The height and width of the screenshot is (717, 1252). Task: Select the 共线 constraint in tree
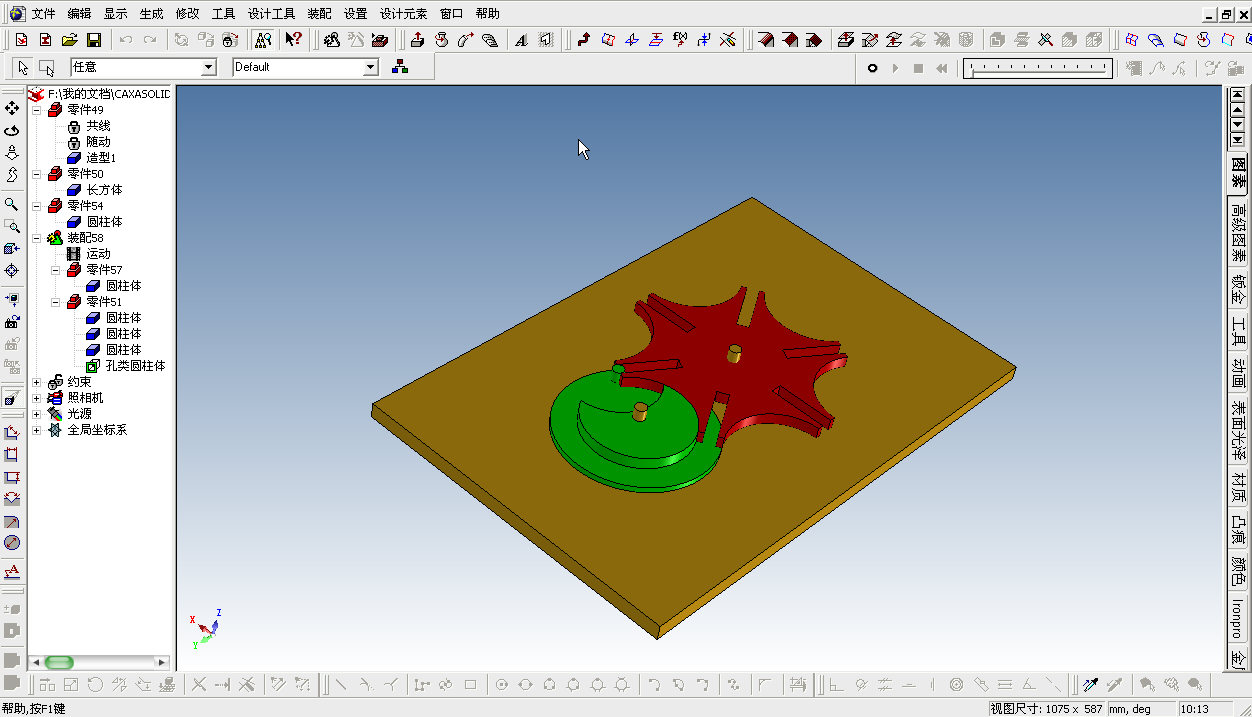[x=98, y=126]
